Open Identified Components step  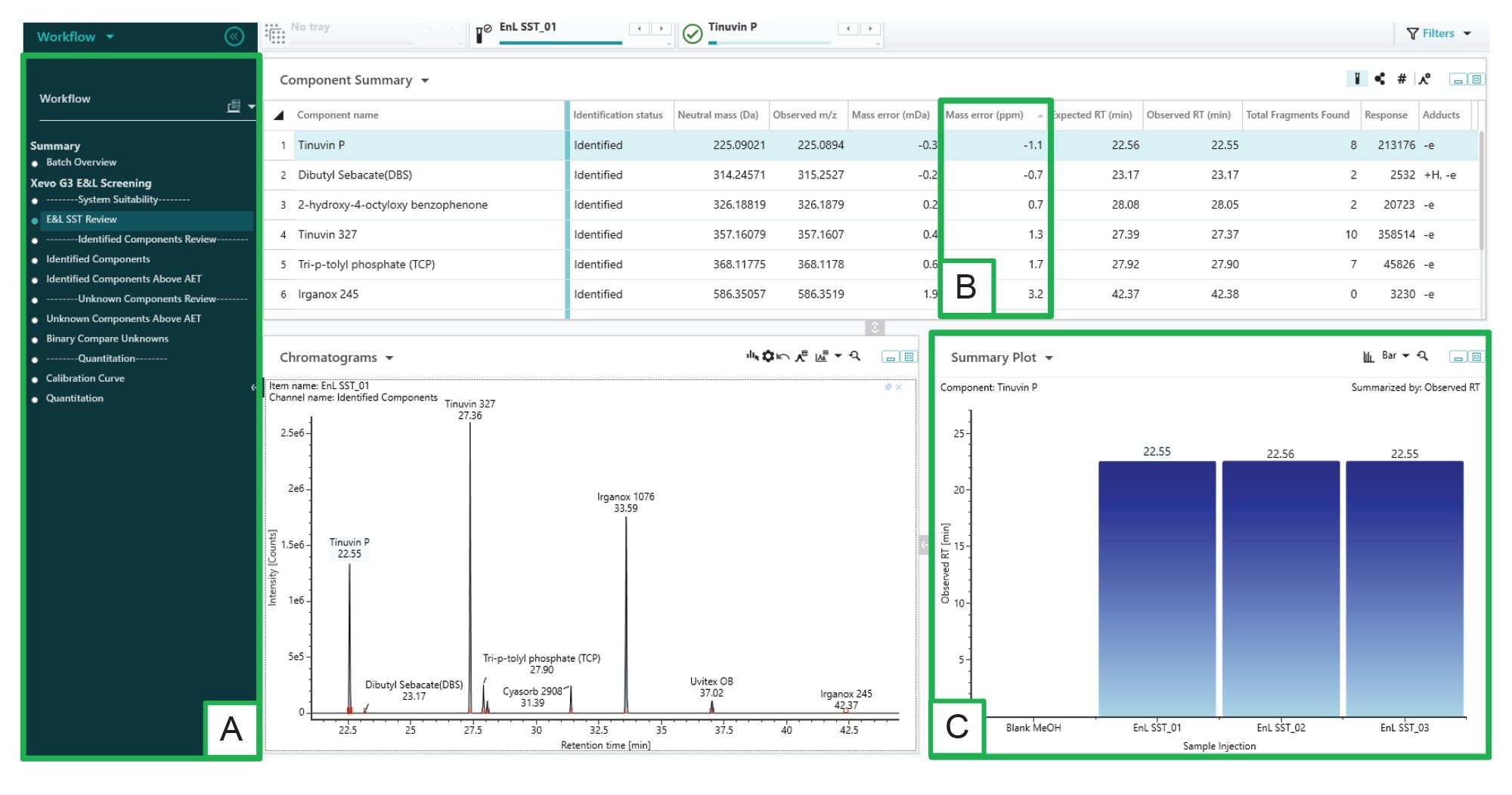pos(98,259)
